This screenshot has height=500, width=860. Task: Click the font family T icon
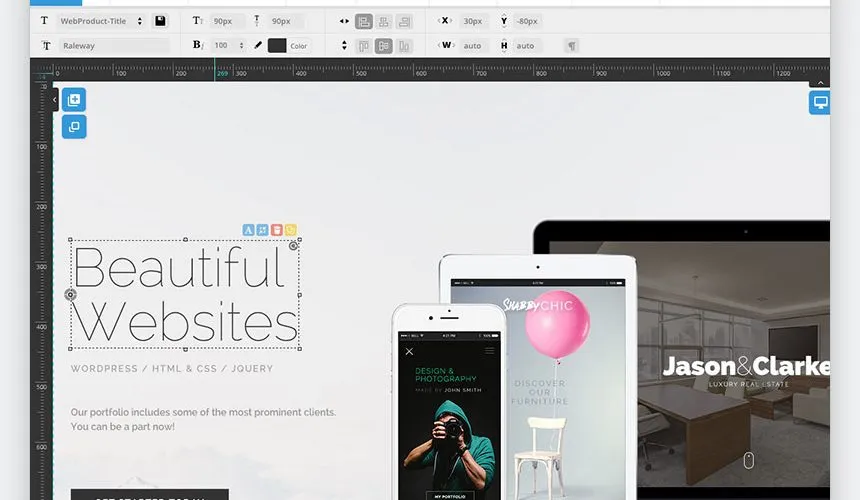[x=46, y=46]
